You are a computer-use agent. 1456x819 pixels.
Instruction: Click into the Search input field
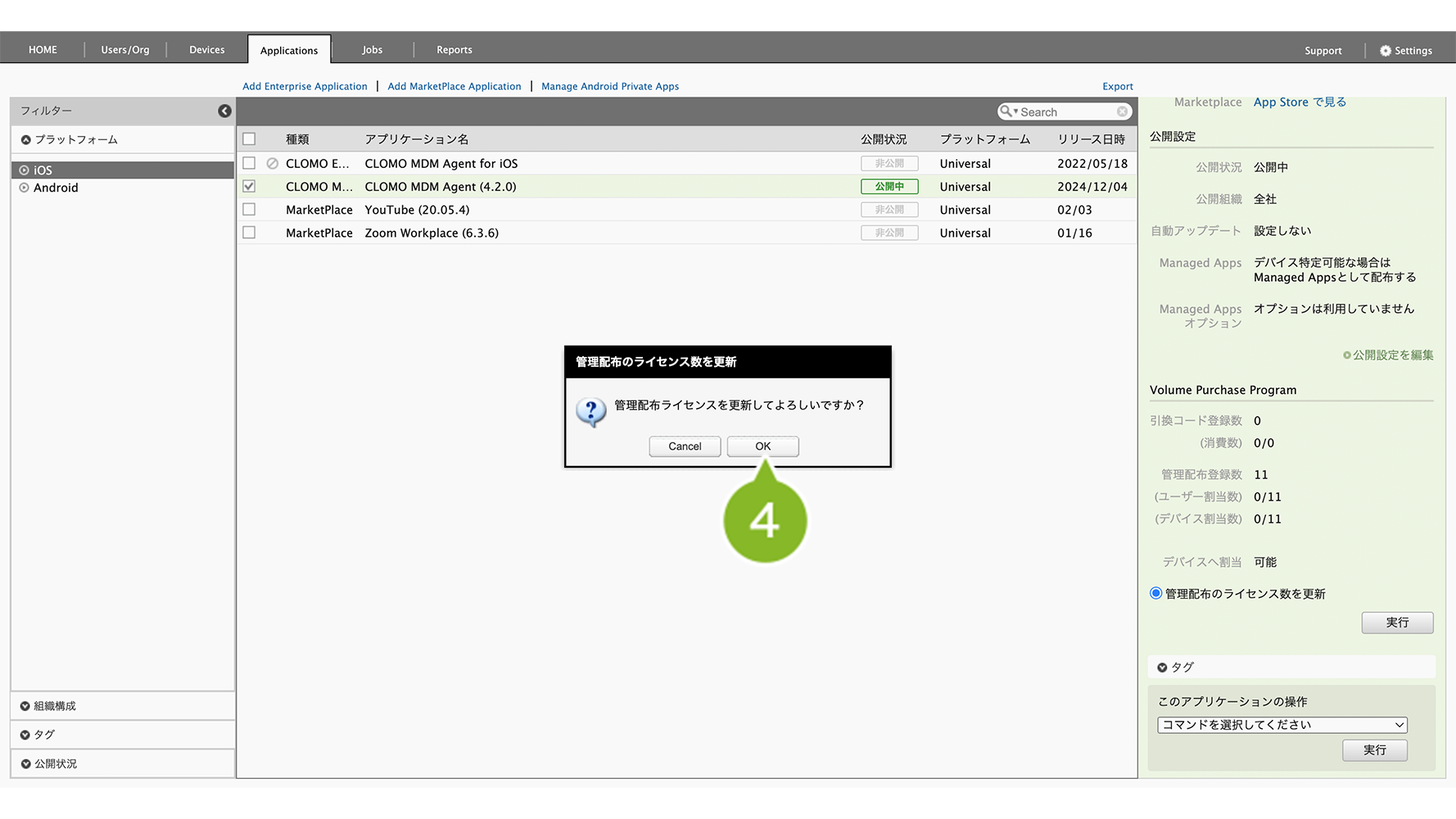pos(1066,112)
